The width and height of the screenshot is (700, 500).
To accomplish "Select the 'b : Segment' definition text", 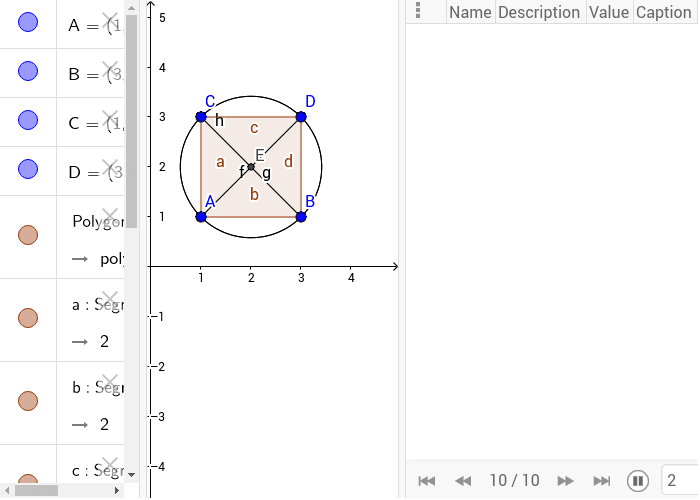I will (x=98, y=388).
